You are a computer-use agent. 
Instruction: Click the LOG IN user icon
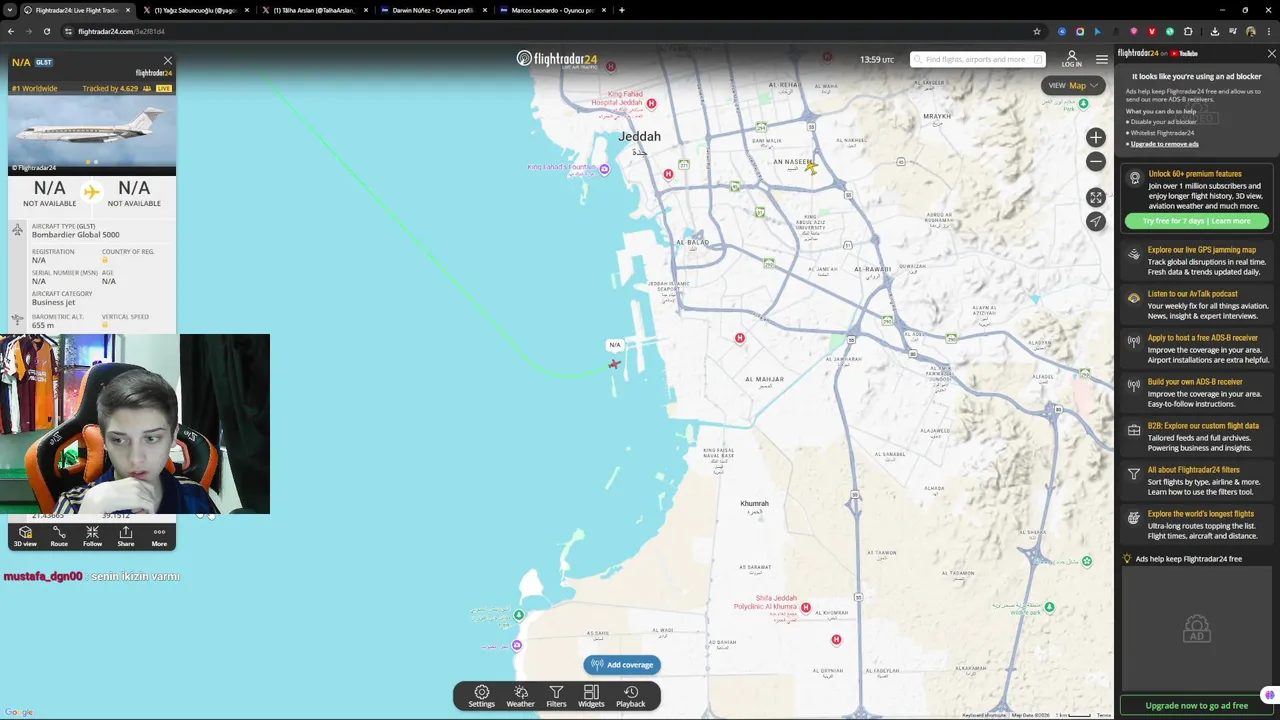1072,59
